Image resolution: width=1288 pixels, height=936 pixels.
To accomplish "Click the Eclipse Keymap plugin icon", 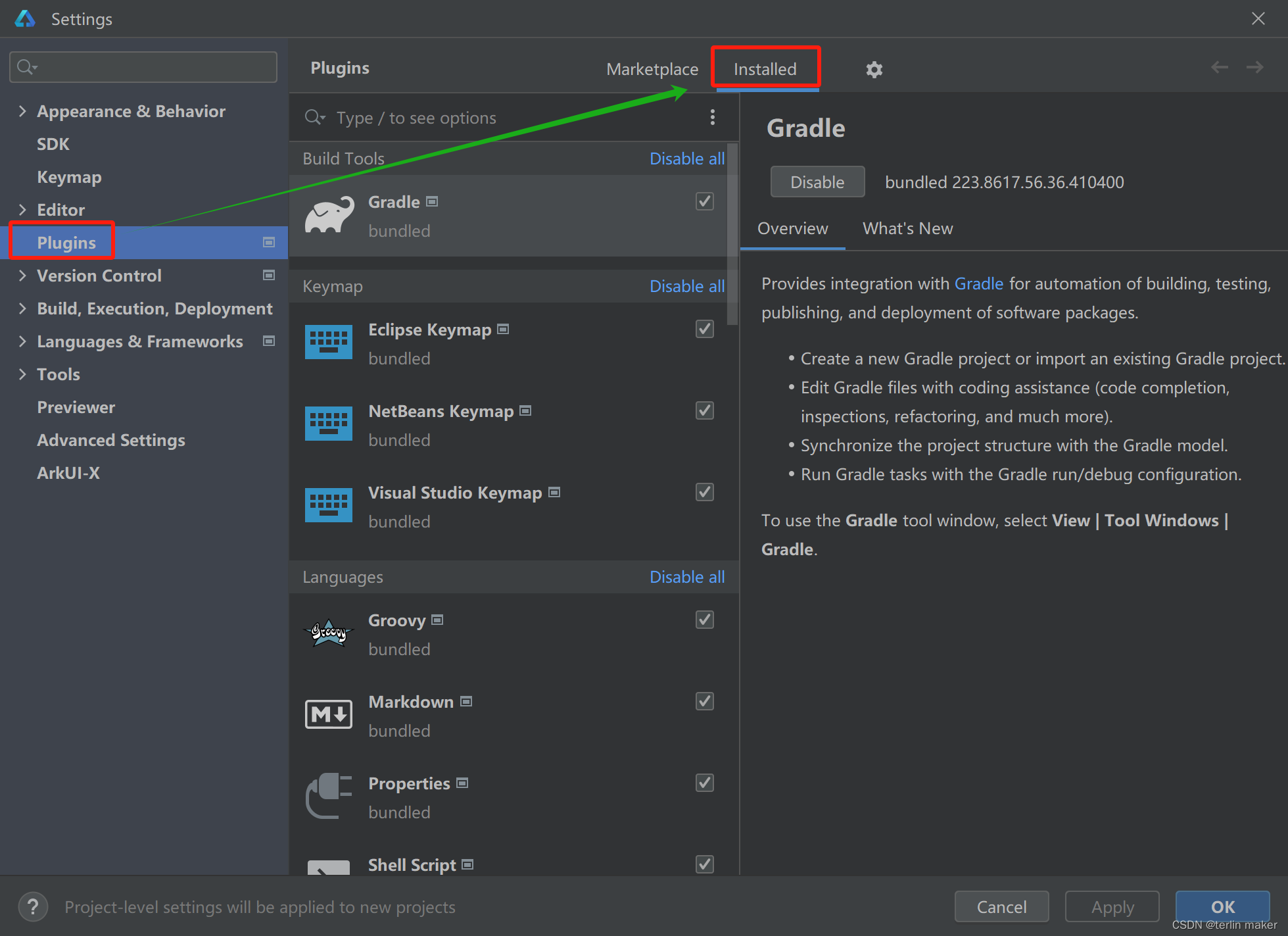I will (330, 342).
